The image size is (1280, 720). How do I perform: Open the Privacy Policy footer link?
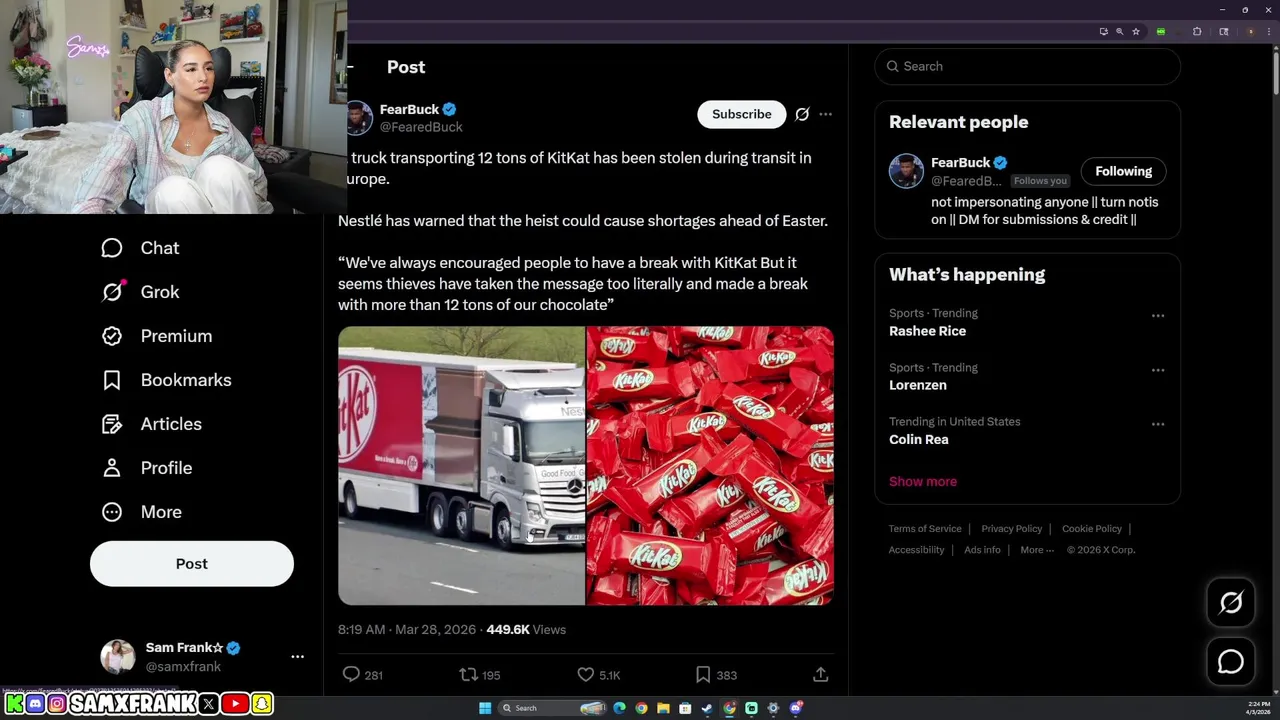point(1011,529)
